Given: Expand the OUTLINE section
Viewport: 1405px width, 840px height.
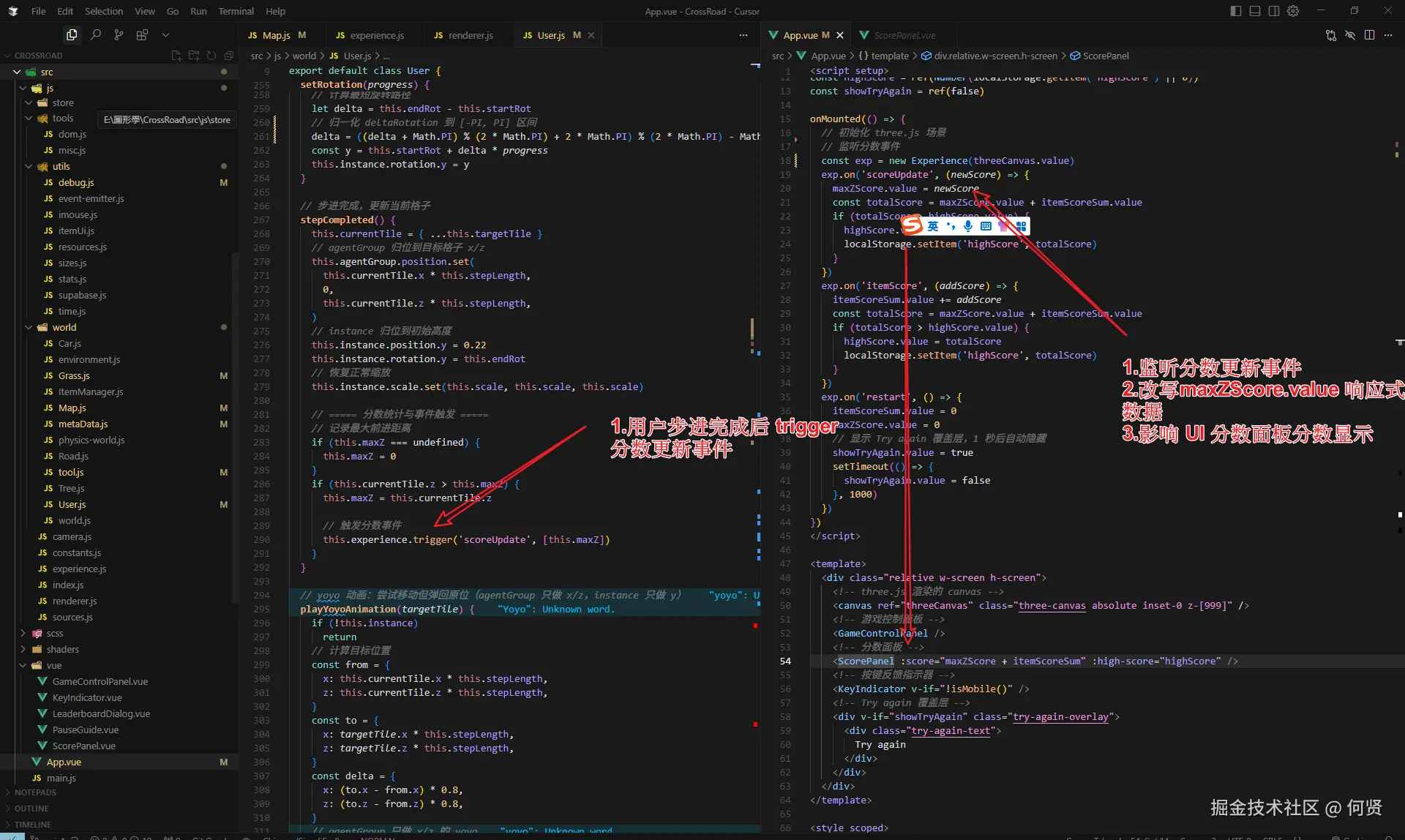Looking at the screenshot, I should [31, 809].
